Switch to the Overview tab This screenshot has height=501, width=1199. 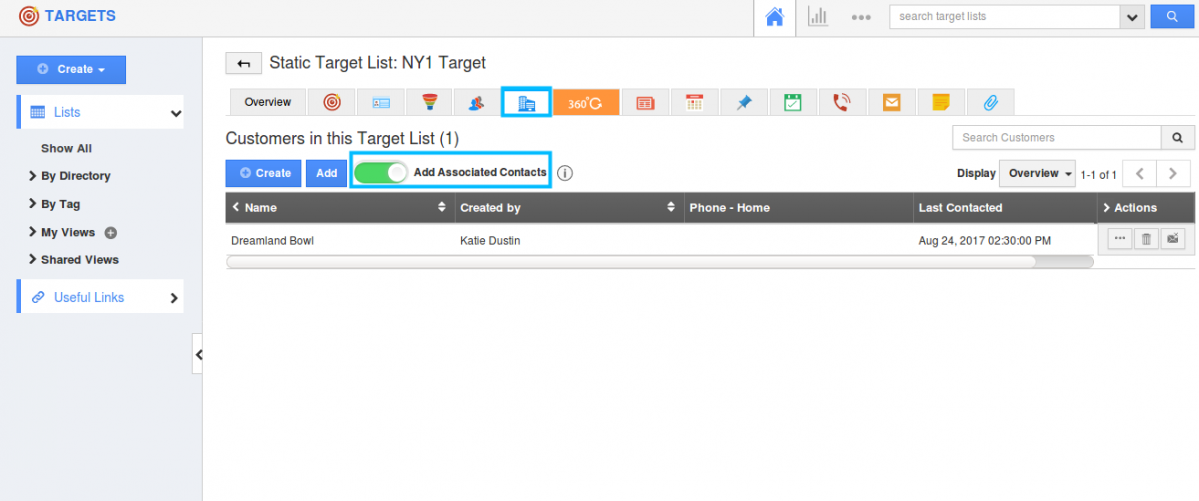pos(268,102)
